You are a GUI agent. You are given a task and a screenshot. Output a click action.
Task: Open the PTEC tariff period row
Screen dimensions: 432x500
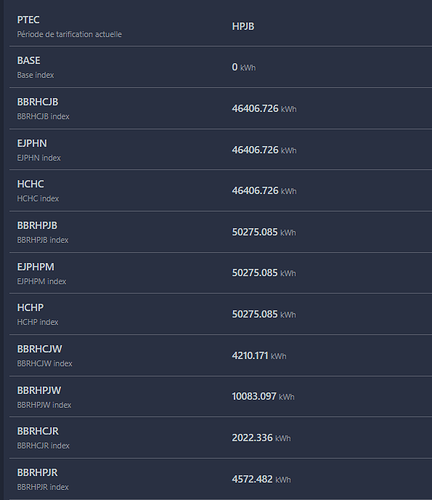pyautogui.click(x=221, y=26)
